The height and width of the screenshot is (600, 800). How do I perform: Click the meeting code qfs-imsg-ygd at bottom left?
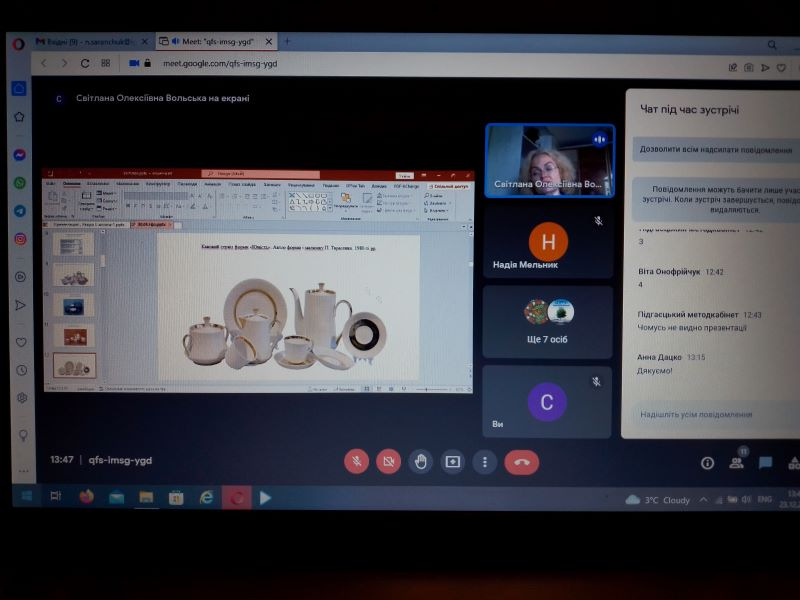click(x=120, y=460)
